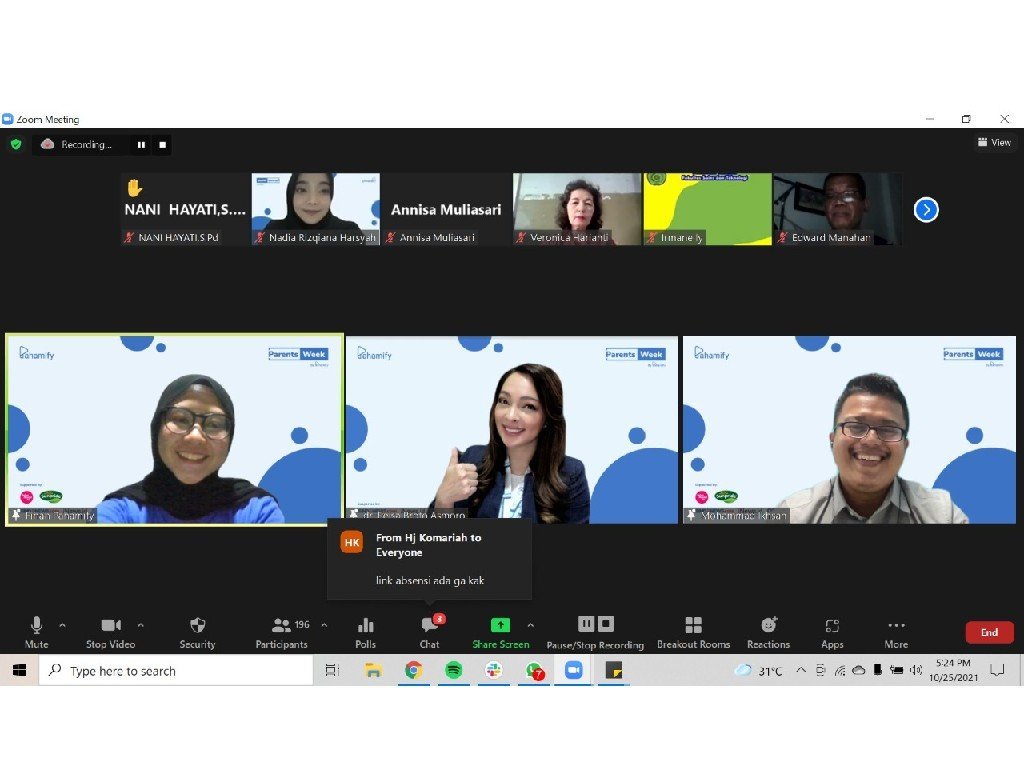1024x768 pixels.
Task: Show next page of participant thumbnails
Action: tap(926, 210)
